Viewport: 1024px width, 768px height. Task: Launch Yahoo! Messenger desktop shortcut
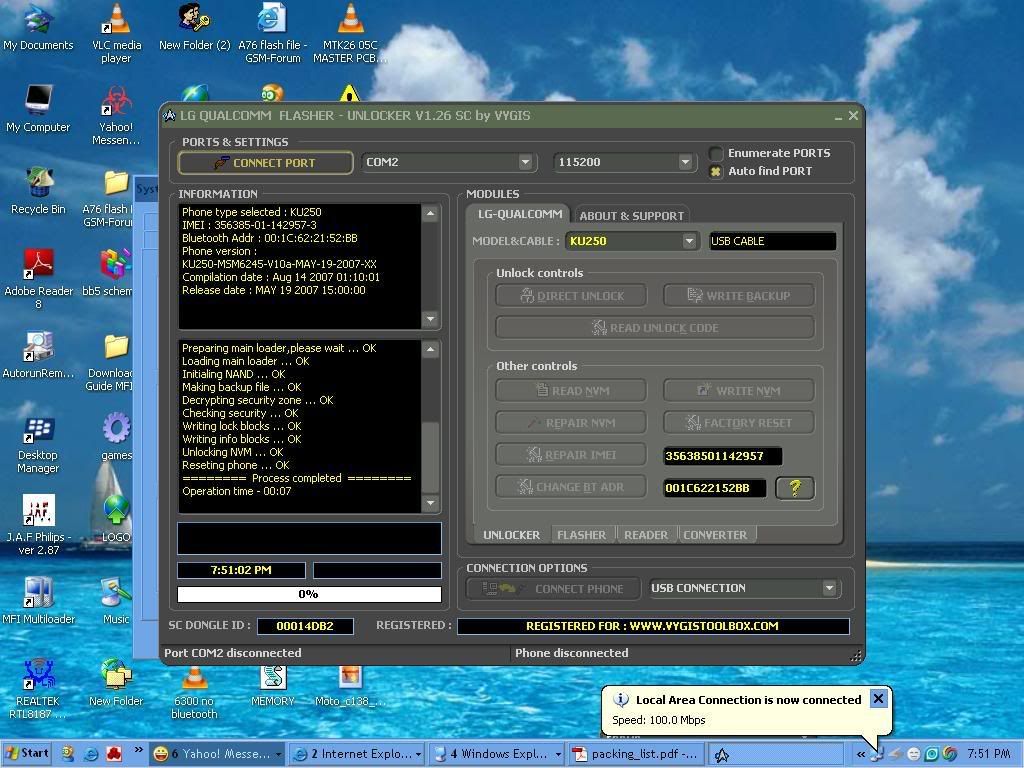point(116,115)
